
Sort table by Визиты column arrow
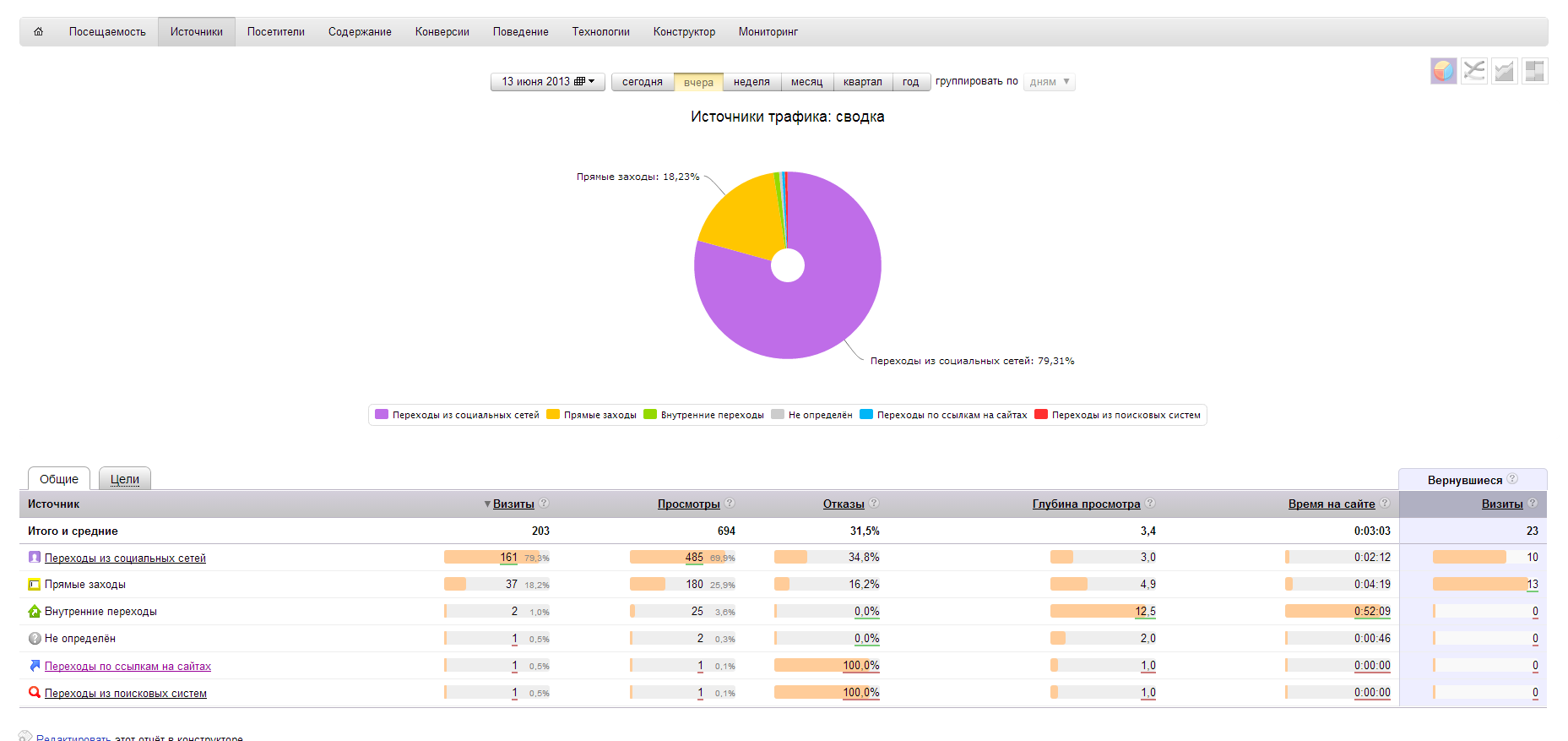pyautogui.click(x=487, y=504)
